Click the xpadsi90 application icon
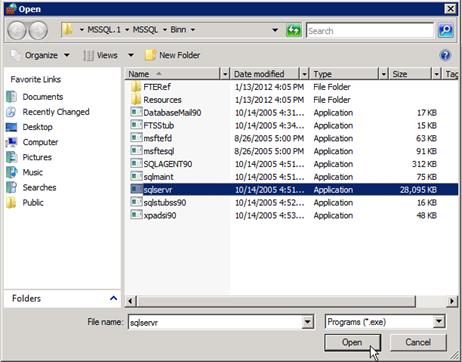This screenshot has width=462, height=362. point(136,215)
